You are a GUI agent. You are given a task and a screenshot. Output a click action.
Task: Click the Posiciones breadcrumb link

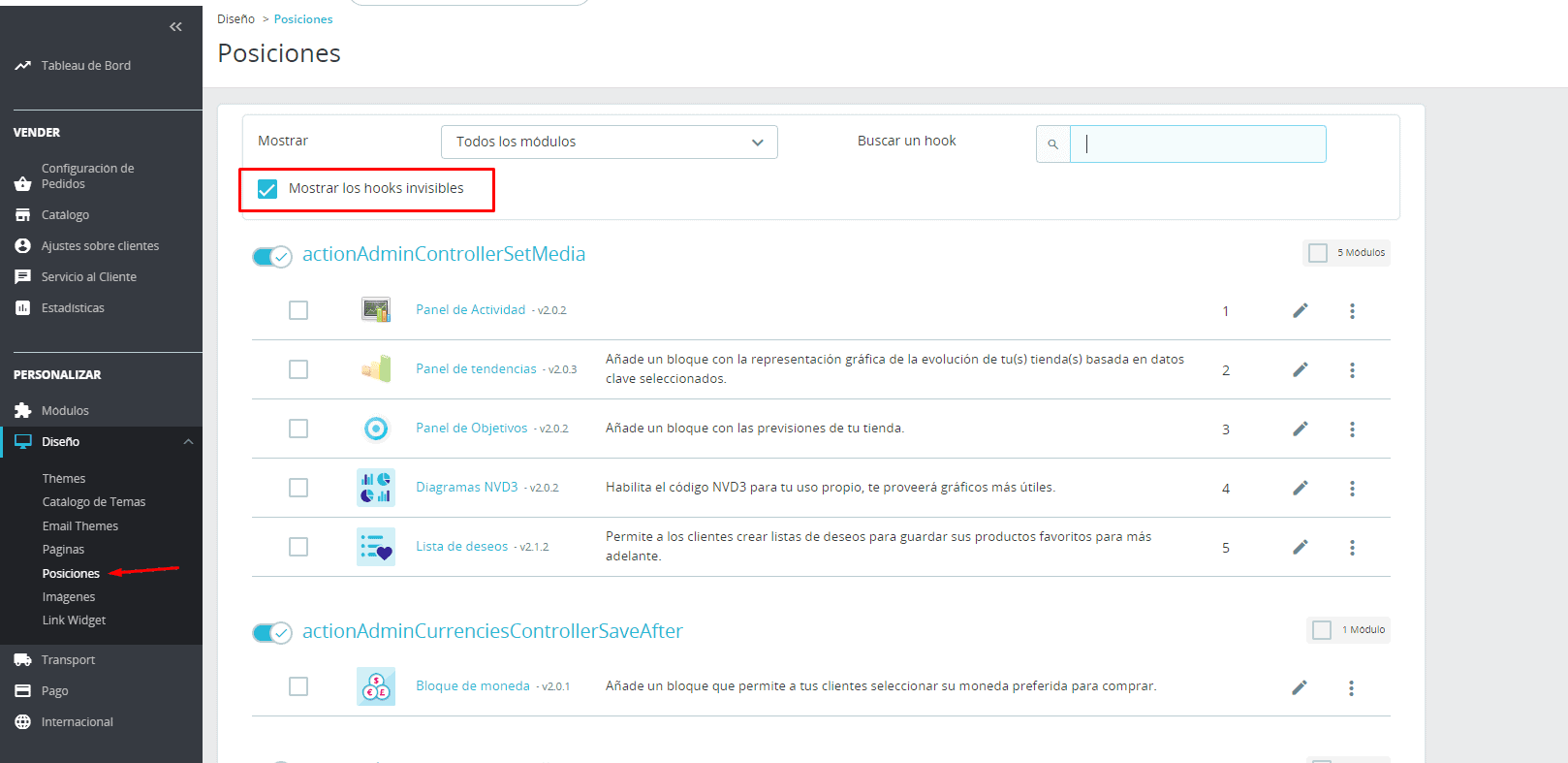point(303,19)
